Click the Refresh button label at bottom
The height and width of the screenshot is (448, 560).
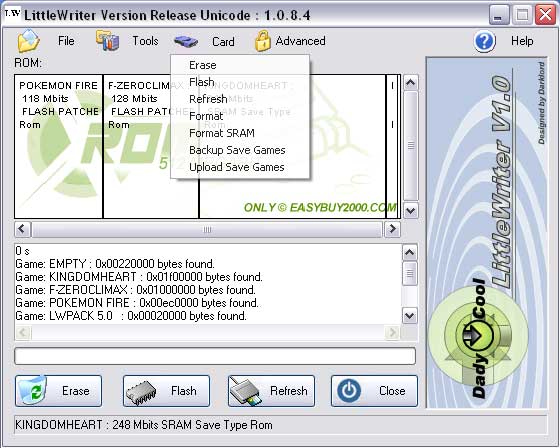click(x=289, y=391)
